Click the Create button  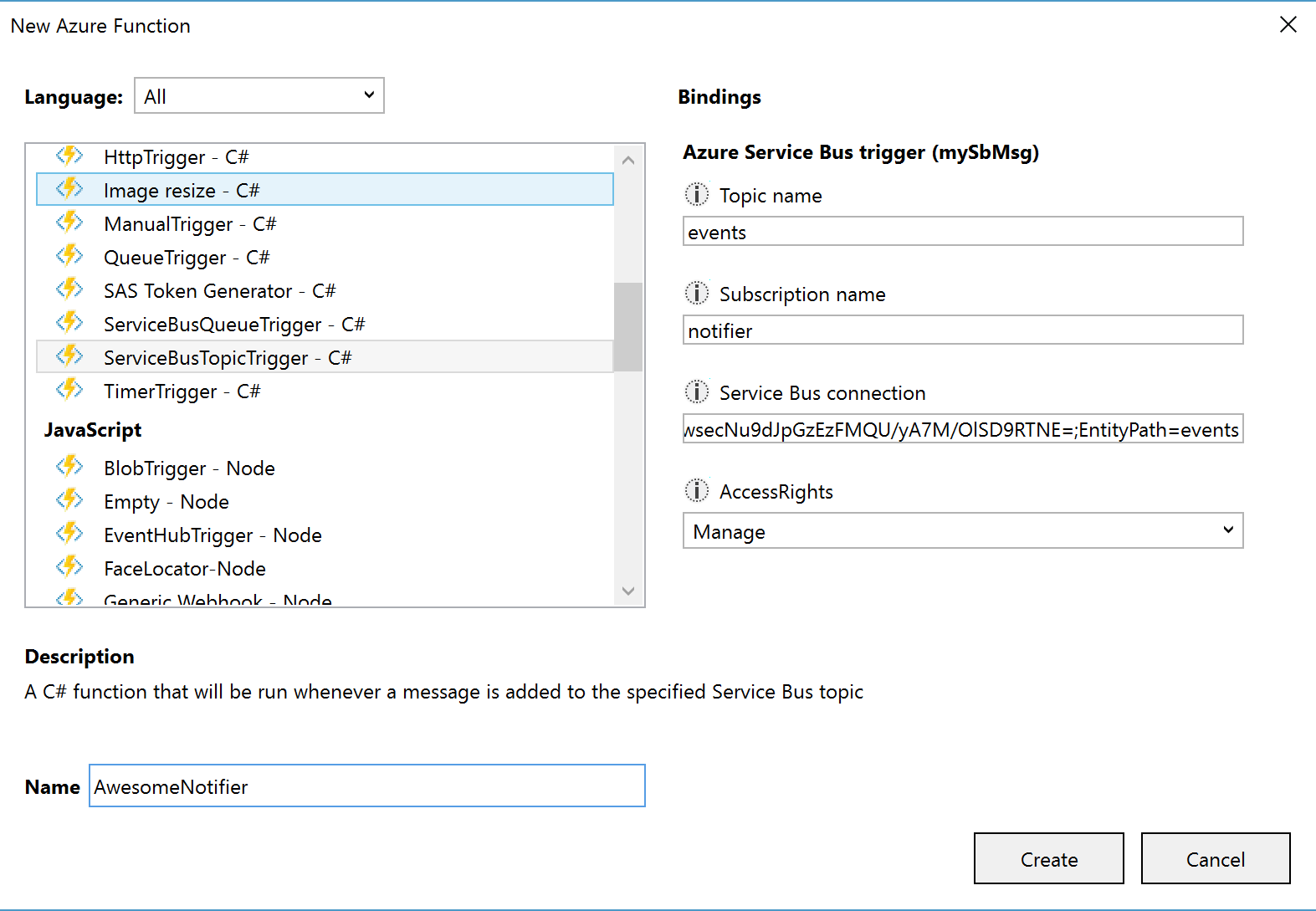[1048, 858]
